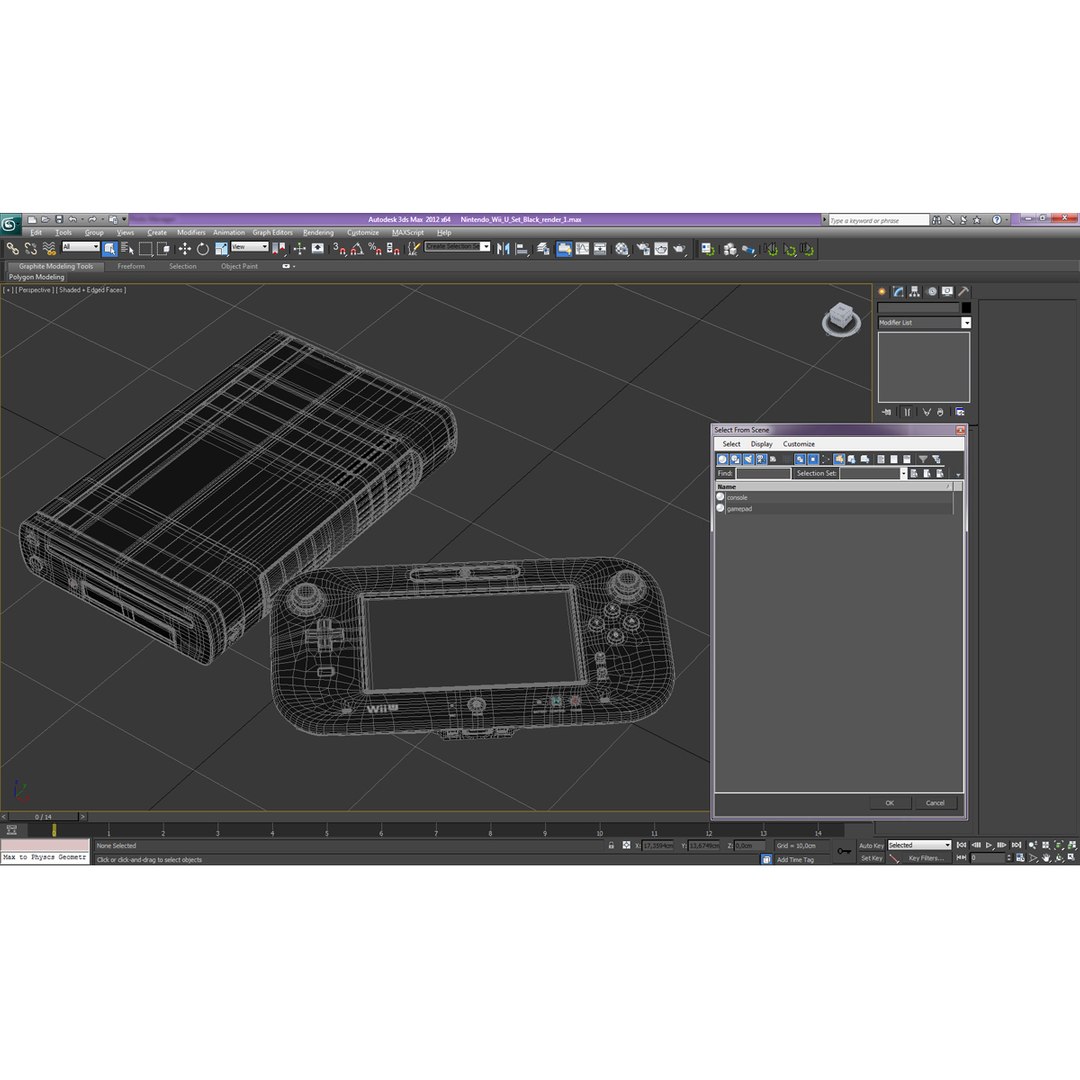Select the Select and Move tool
The height and width of the screenshot is (1080, 1080).
[x=185, y=249]
